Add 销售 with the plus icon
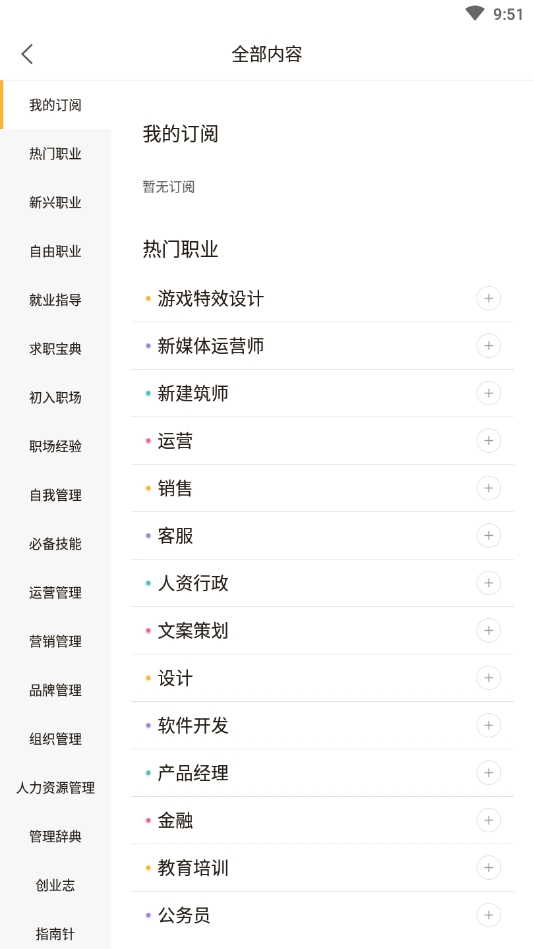Screen dimensions: 534x949 [489, 488]
